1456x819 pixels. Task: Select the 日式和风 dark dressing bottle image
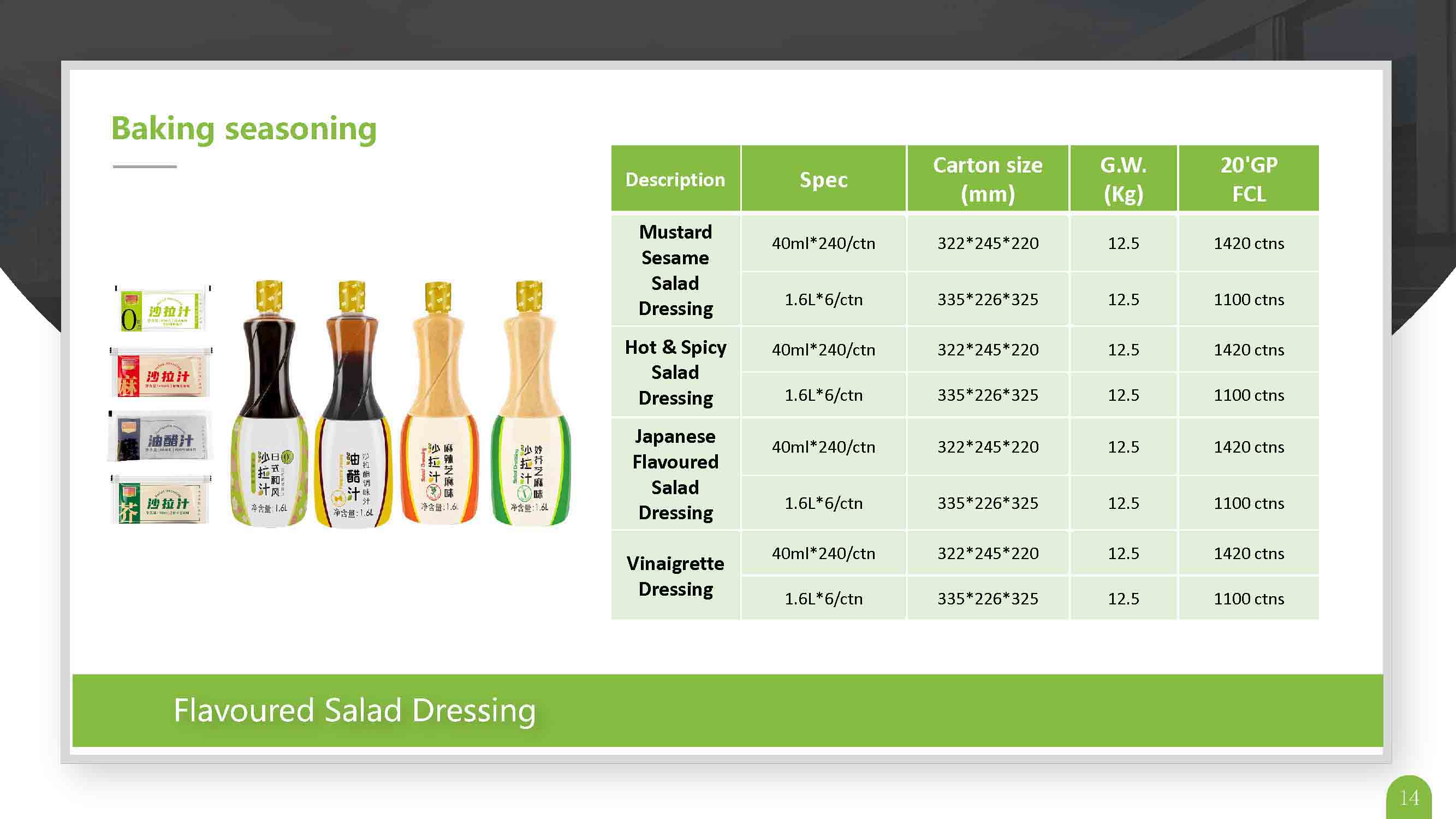click(269, 403)
